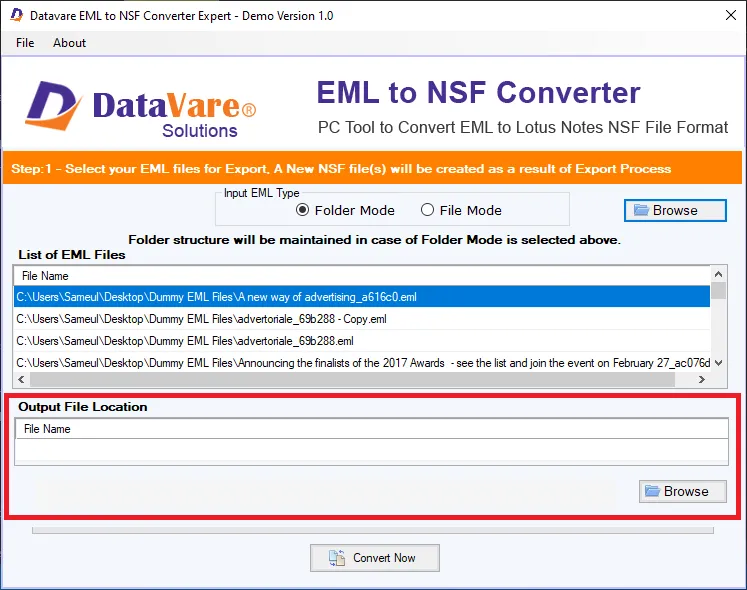This screenshot has height=590, width=747.
Task: Click the Browse button beside Input EML Type
Action: coord(675,210)
